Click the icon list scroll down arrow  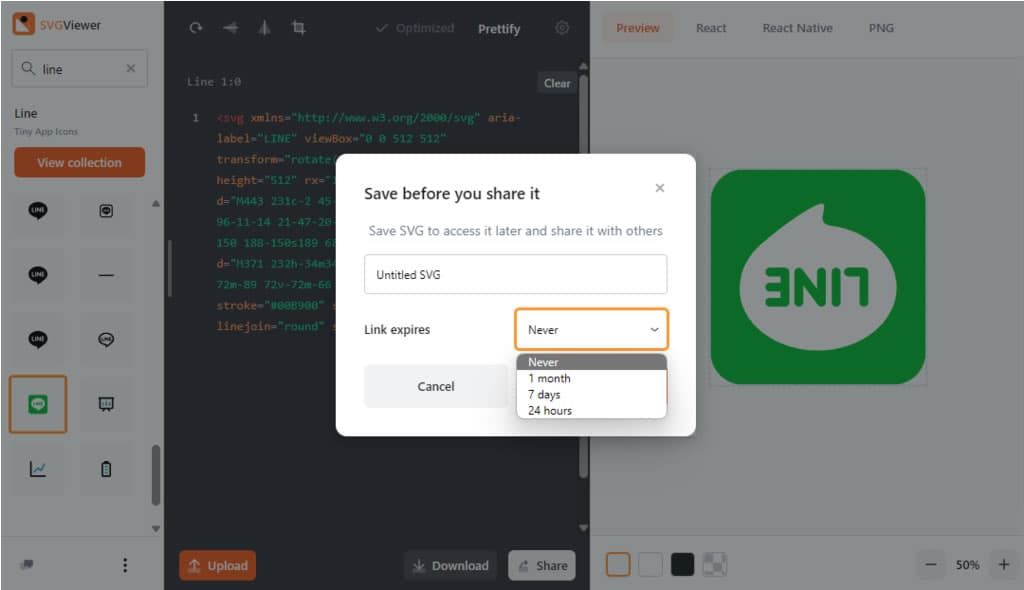(155, 528)
